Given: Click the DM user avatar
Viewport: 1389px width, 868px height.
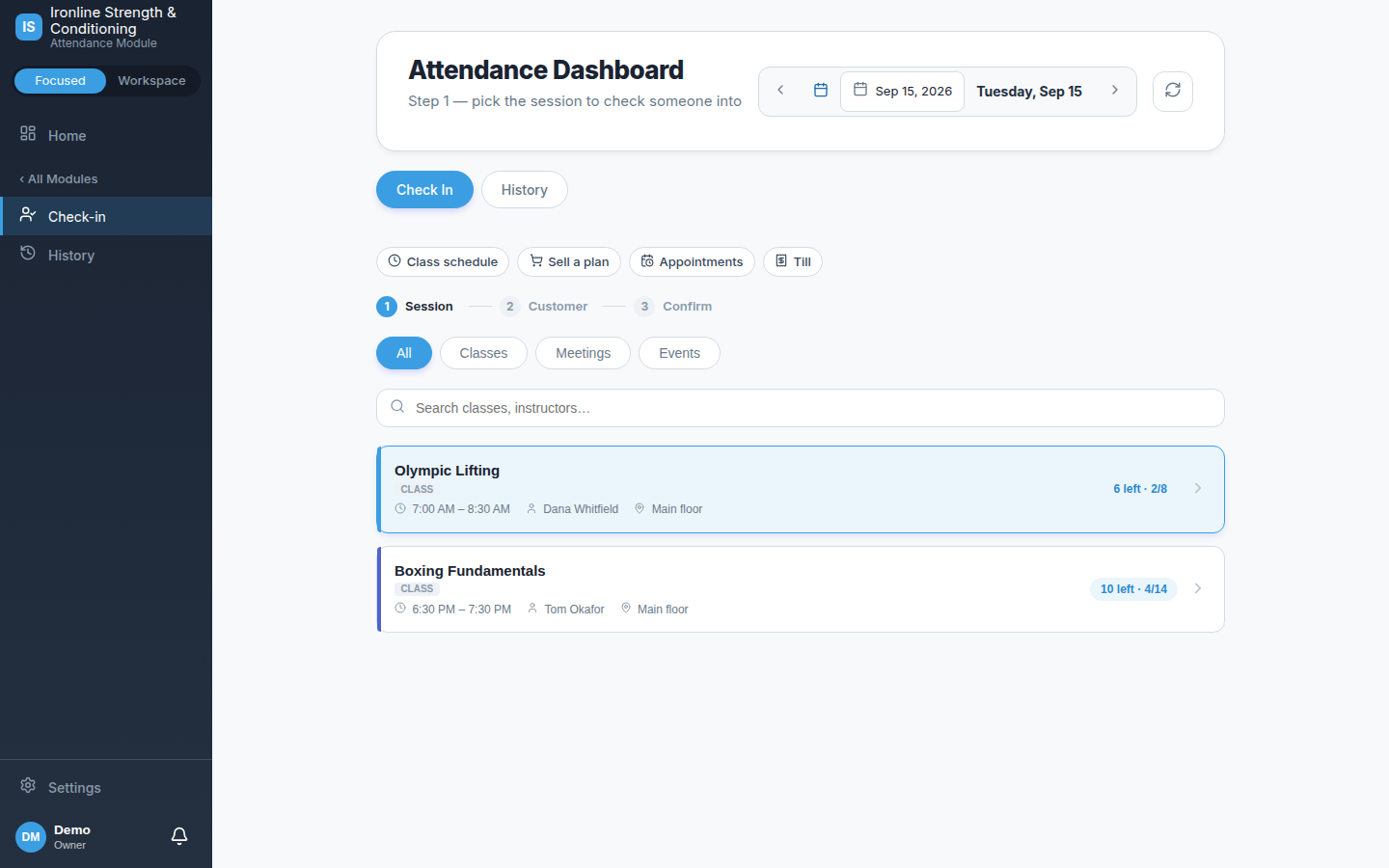Looking at the screenshot, I should (x=31, y=837).
